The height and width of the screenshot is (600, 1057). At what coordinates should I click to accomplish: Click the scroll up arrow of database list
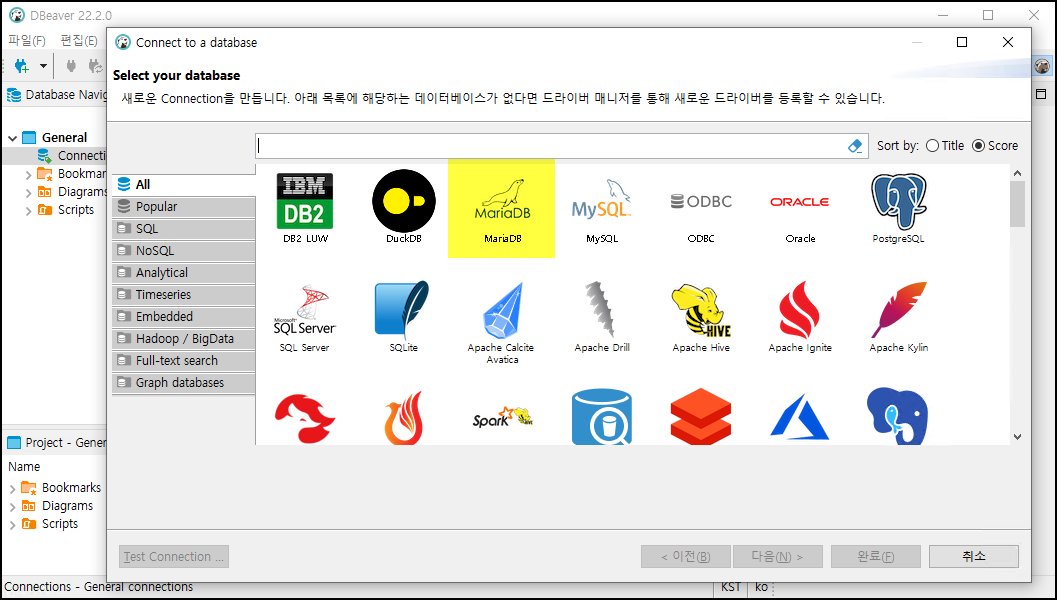point(1017,173)
